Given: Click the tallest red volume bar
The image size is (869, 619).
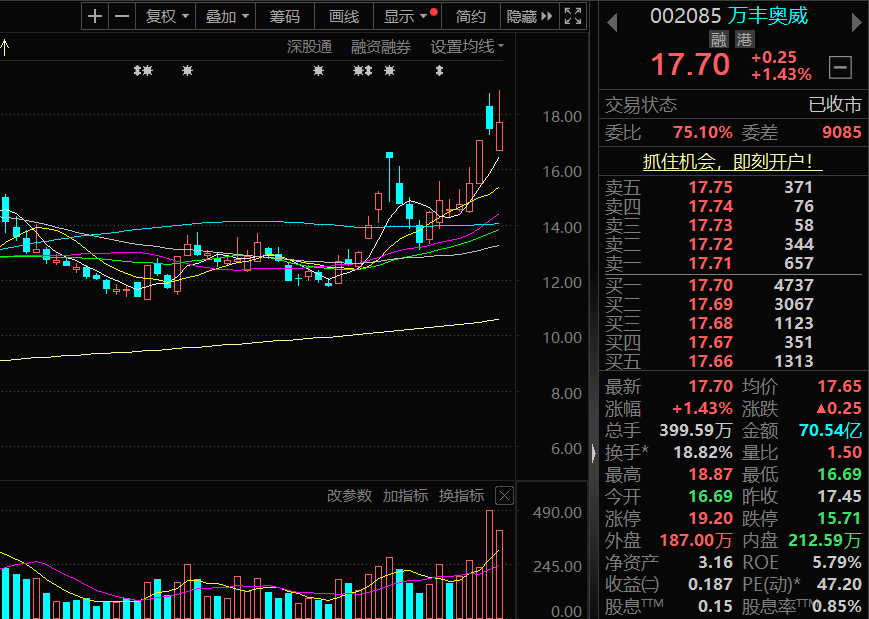Looking at the screenshot, I should (x=489, y=564).
